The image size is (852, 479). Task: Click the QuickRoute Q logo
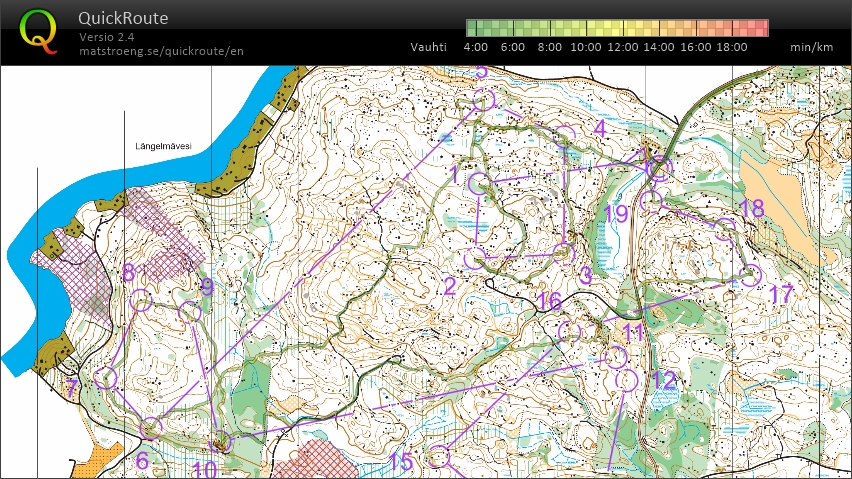pos(39,30)
